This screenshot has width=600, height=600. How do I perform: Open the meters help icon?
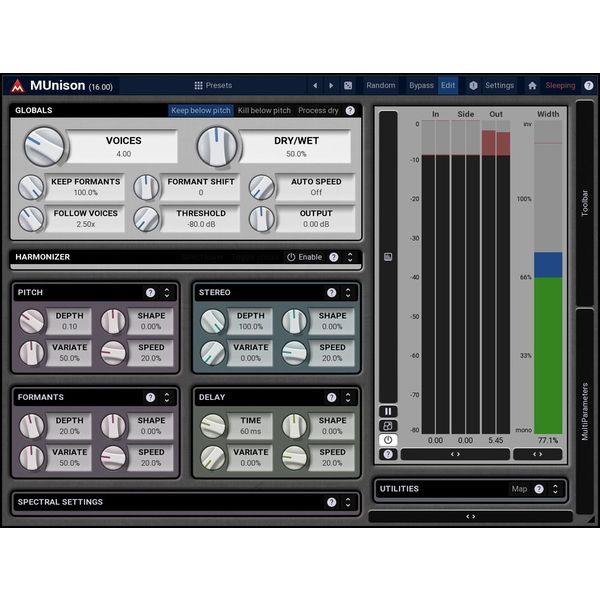(388, 454)
